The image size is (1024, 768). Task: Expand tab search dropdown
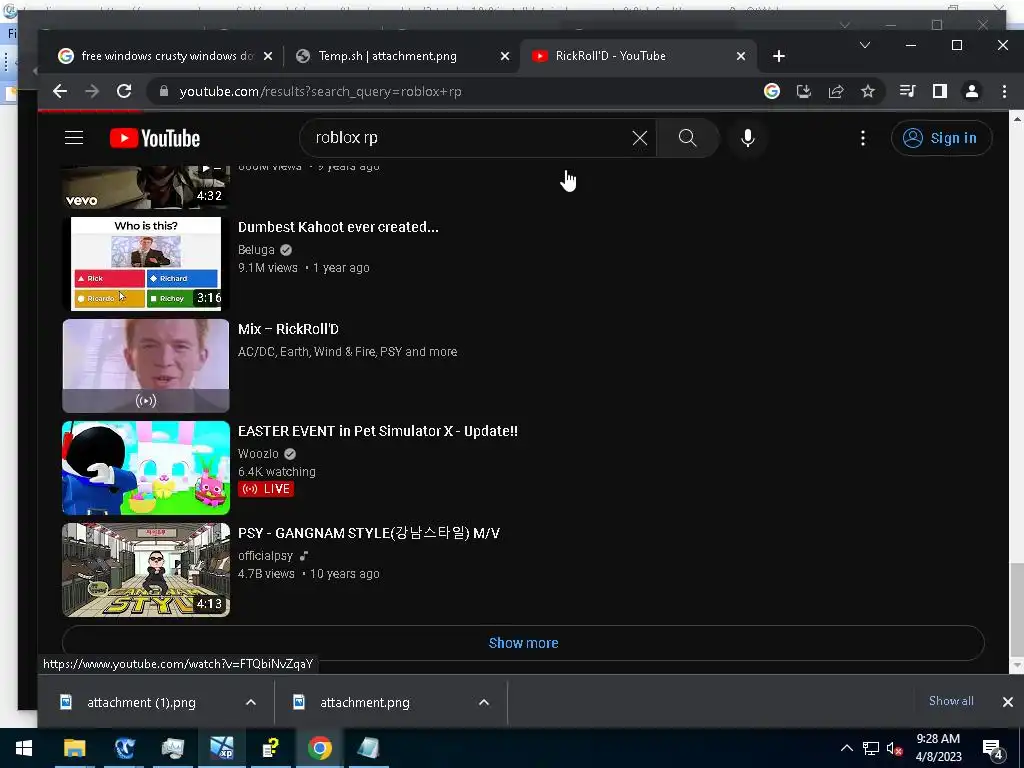tap(865, 45)
